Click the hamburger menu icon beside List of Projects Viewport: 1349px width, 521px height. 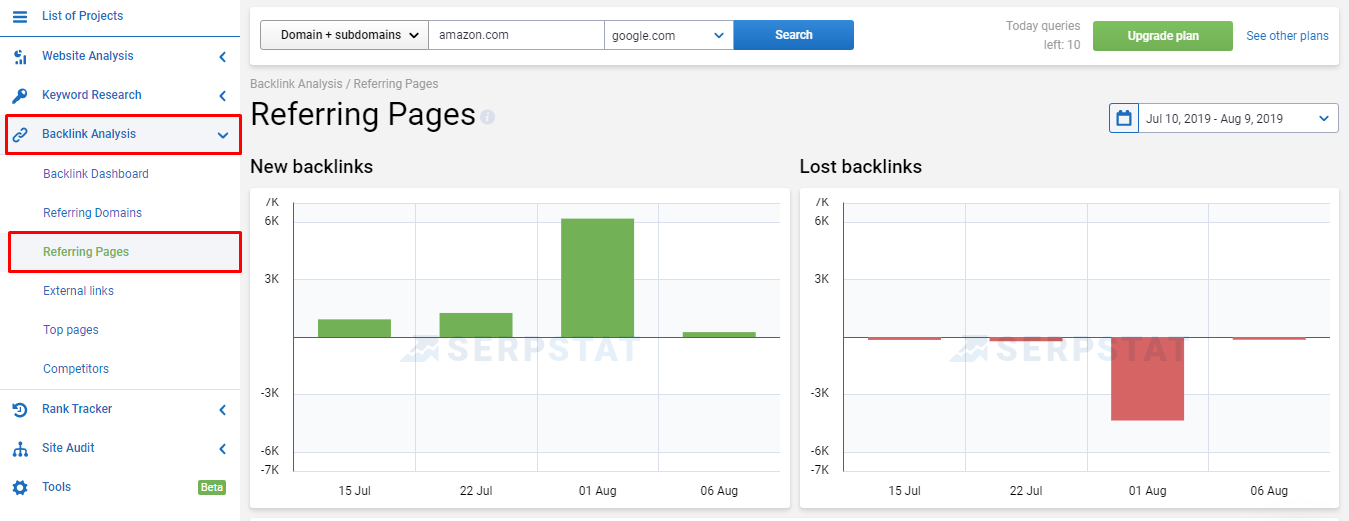click(x=20, y=16)
